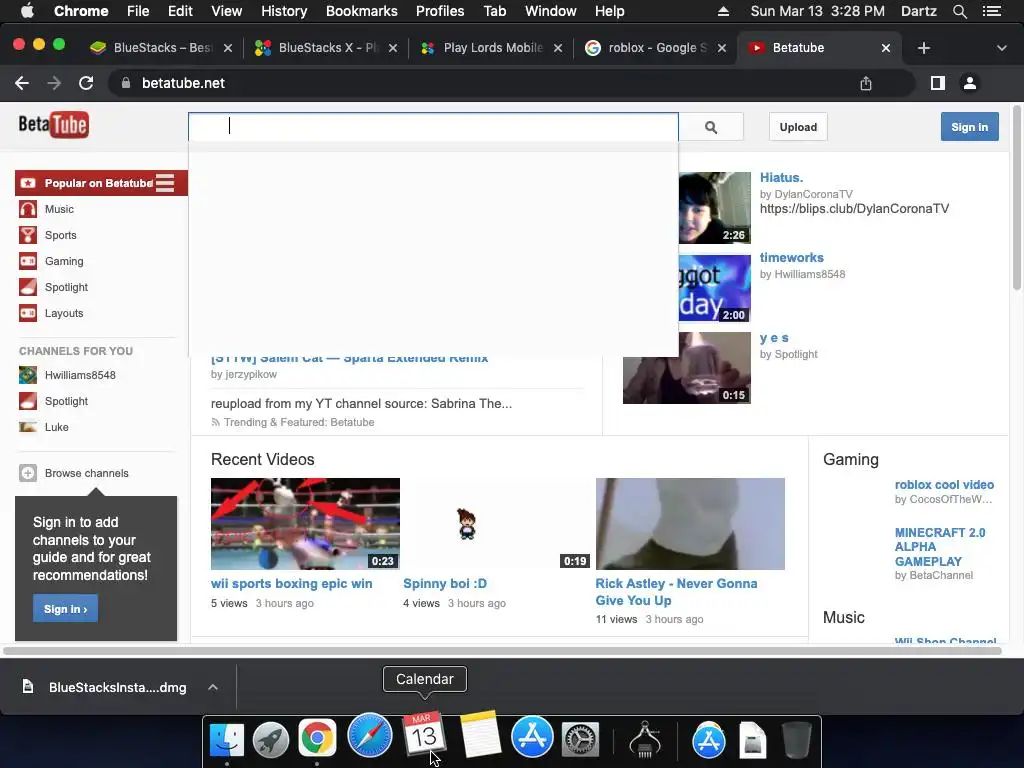Open Calendar from the Dock
This screenshot has width=1024, height=768.
coord(423,734)
